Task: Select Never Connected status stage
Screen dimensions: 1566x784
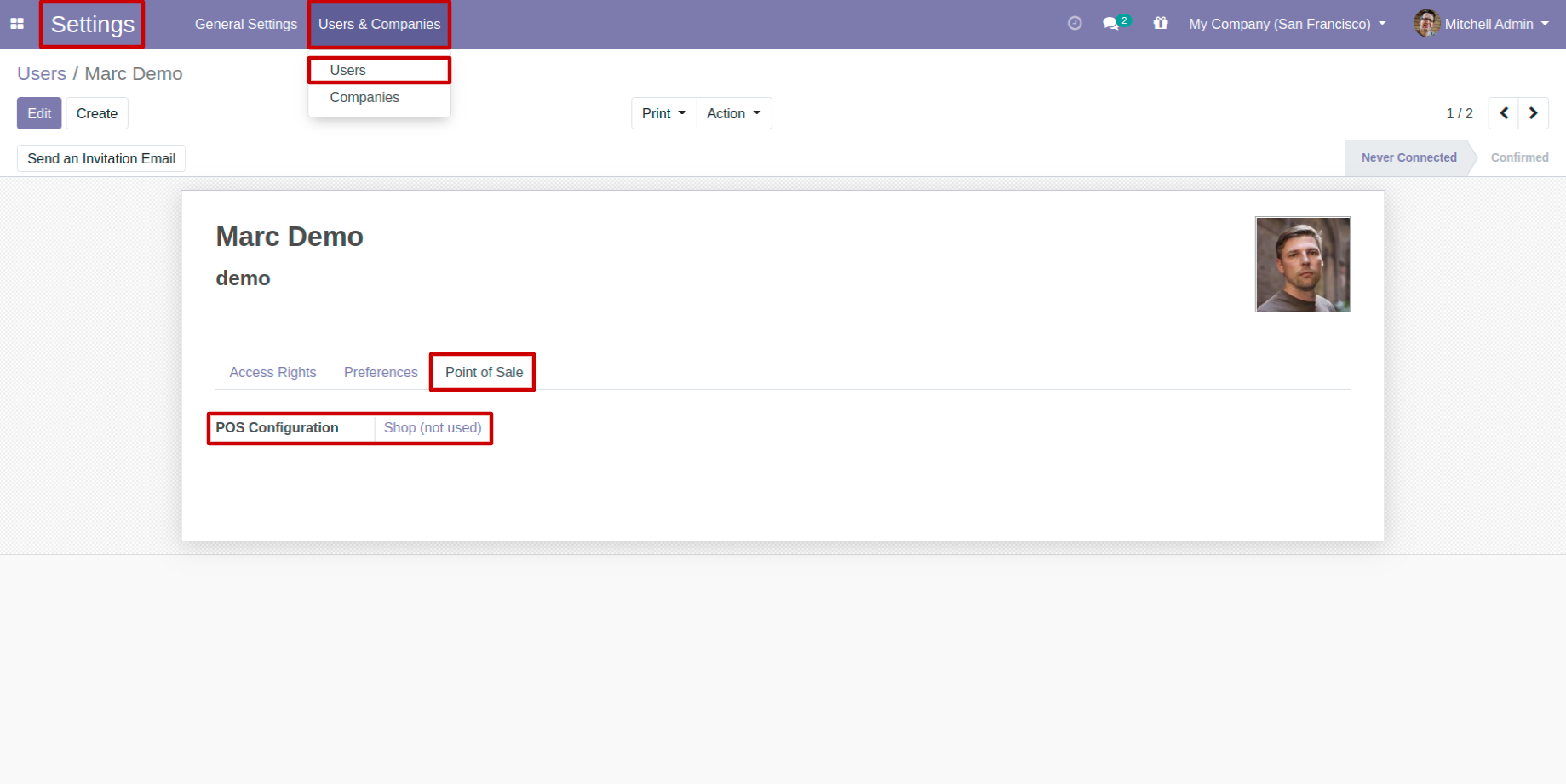Action: point(1408,157)
